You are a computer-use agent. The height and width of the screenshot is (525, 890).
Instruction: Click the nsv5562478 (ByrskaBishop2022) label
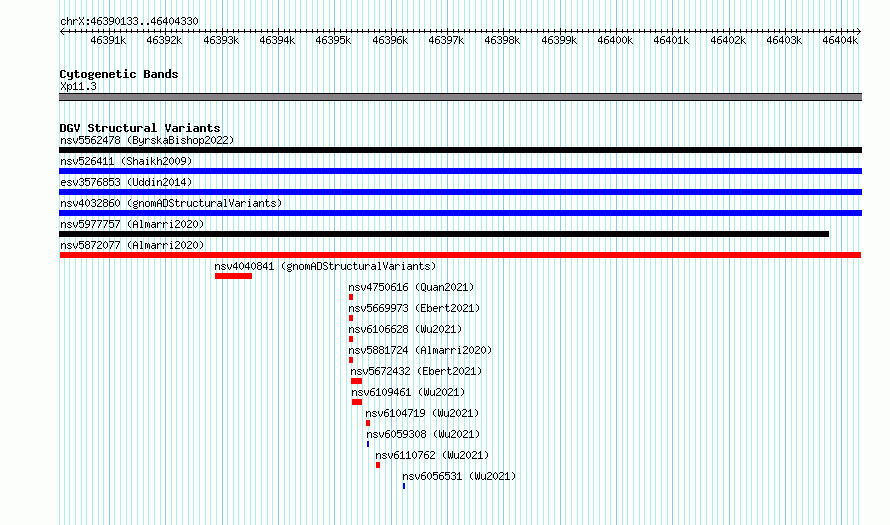(x=147, y=140)
